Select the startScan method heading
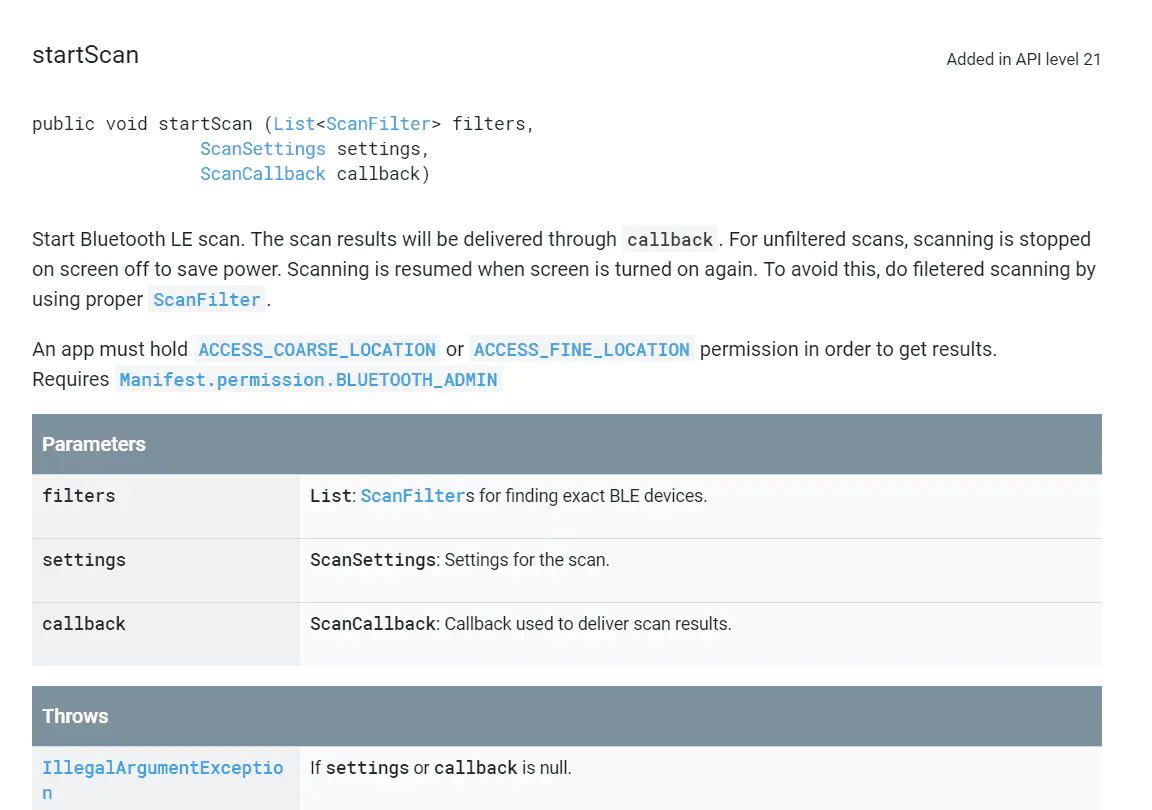Screen dimensions: 1152x810 click(85, 55)
